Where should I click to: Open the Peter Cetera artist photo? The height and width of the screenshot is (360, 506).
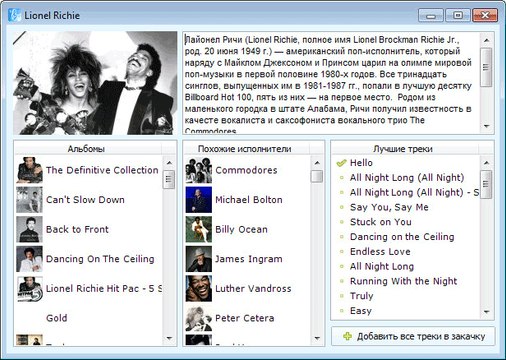point(199,318)
